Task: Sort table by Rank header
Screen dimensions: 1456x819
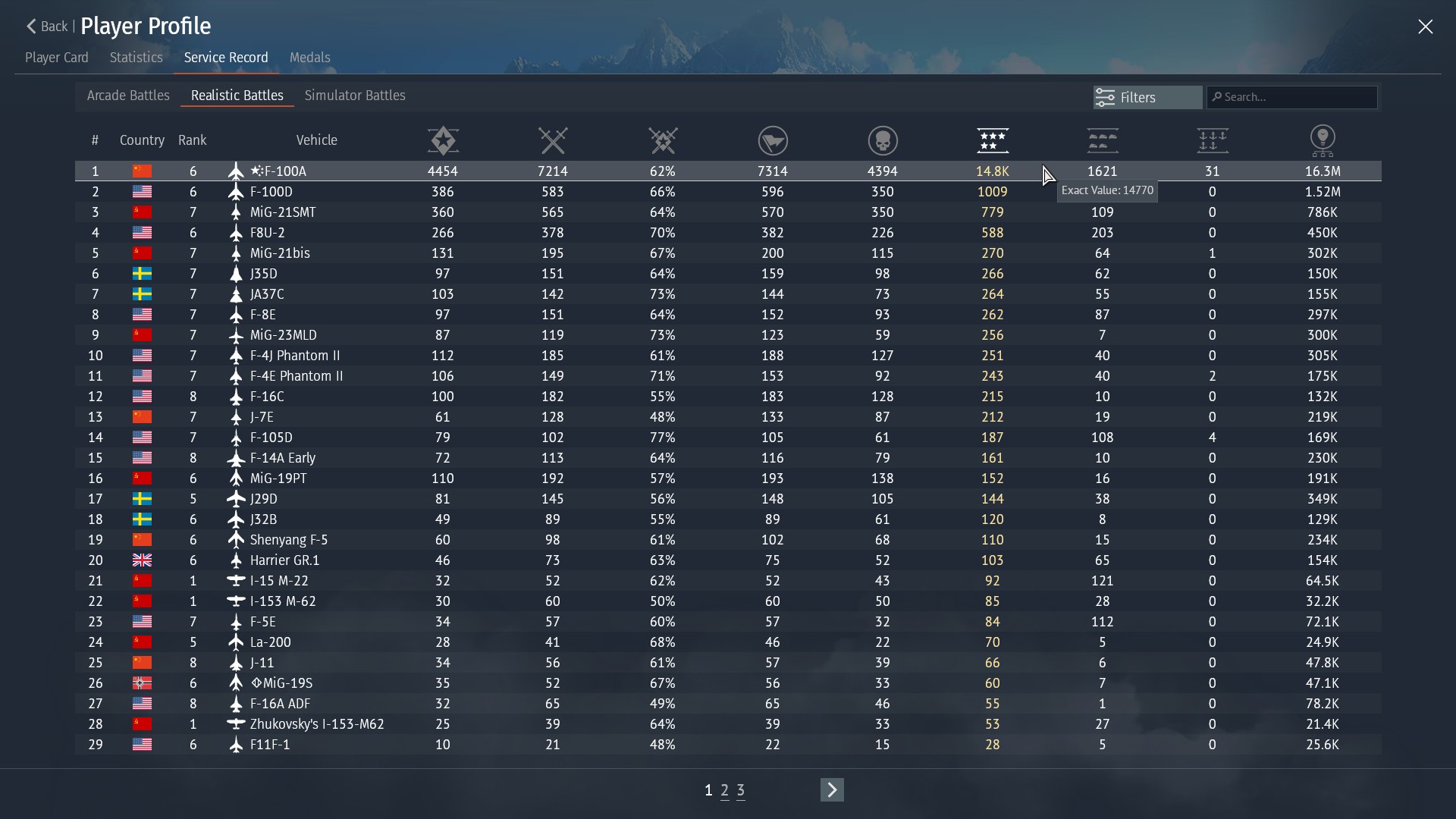Action: click(192, 140)
